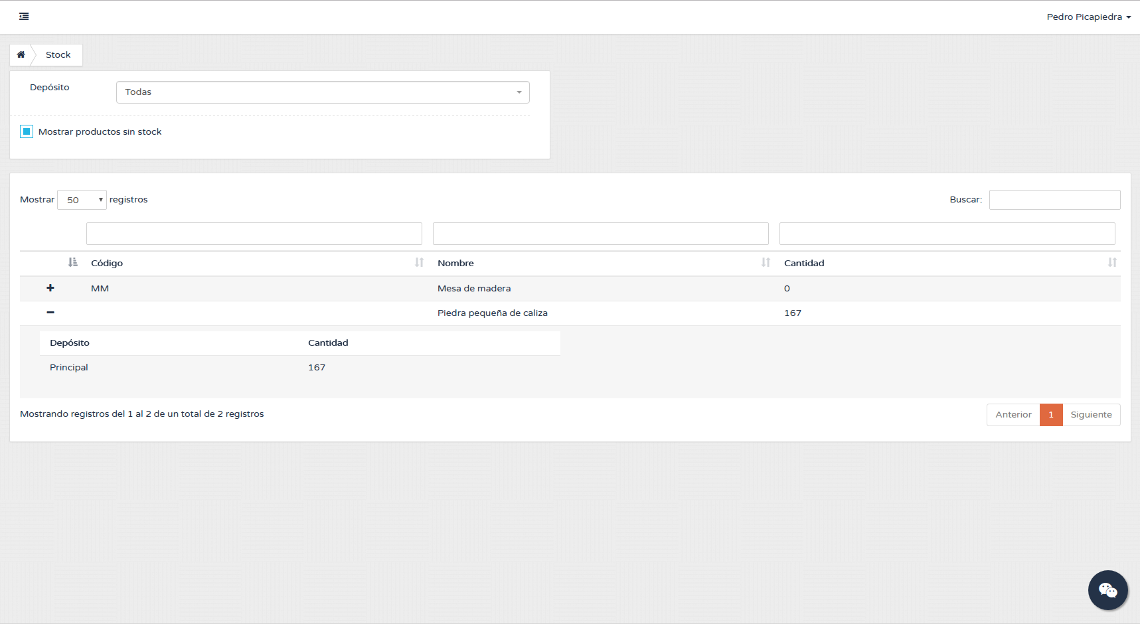
Task: Open the records-per-page dropdown showing 50
Action: point(82,200)
